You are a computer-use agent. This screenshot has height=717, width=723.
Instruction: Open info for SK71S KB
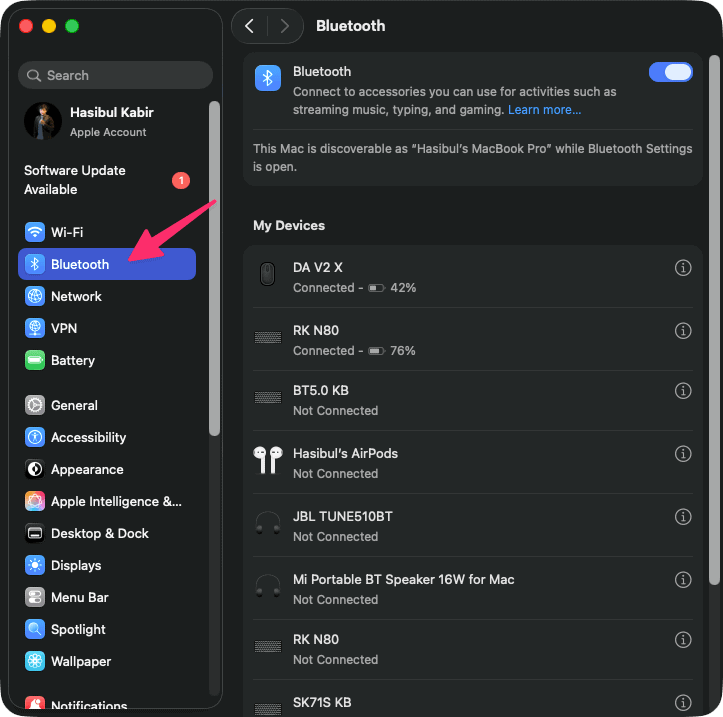[x=683, y=703]
